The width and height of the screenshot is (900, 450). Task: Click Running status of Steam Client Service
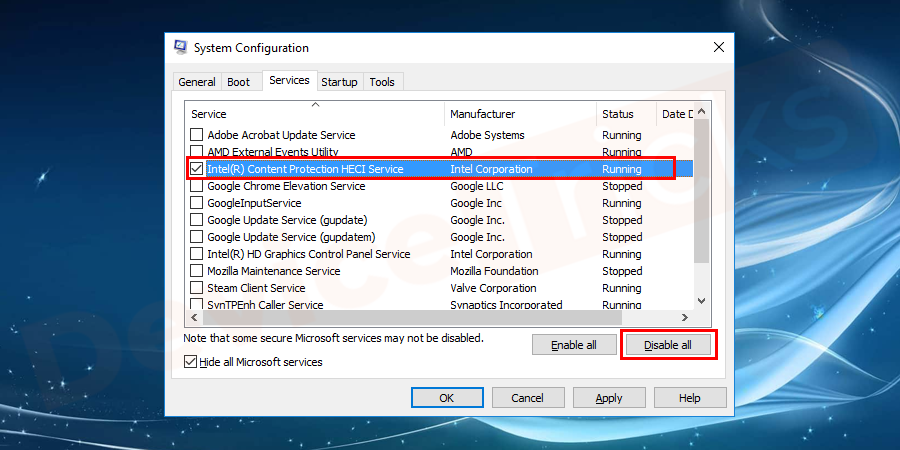[x=622, y=288]
